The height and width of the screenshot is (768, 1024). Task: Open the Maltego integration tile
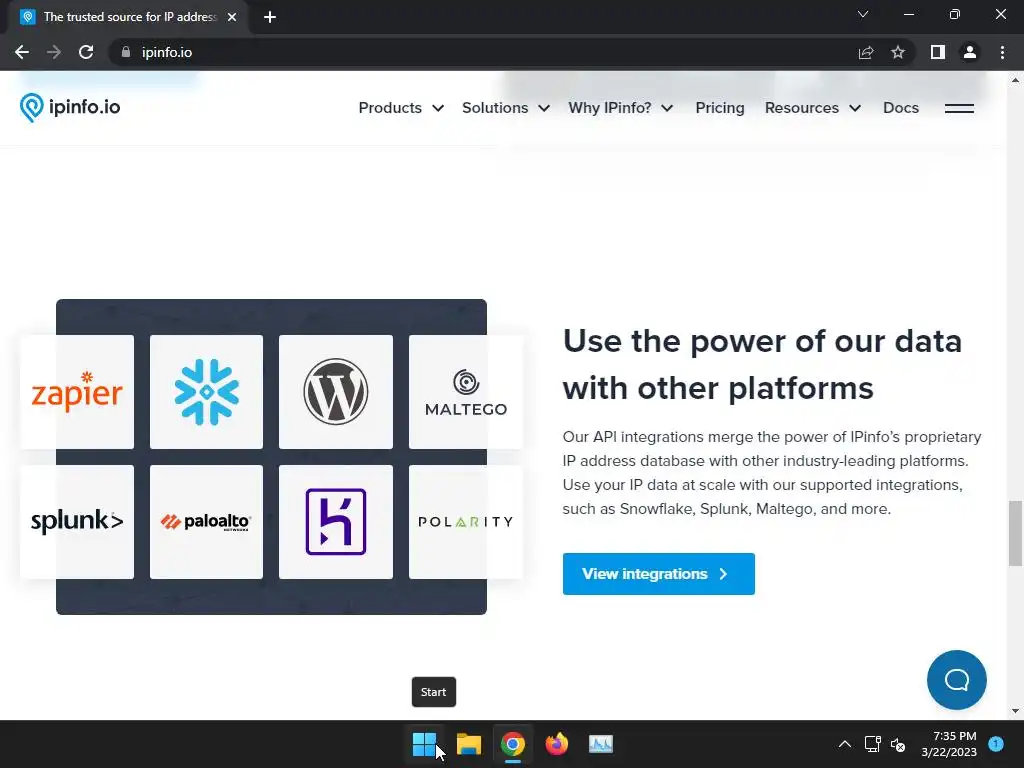pyautogui.click(x=466, y=392)
